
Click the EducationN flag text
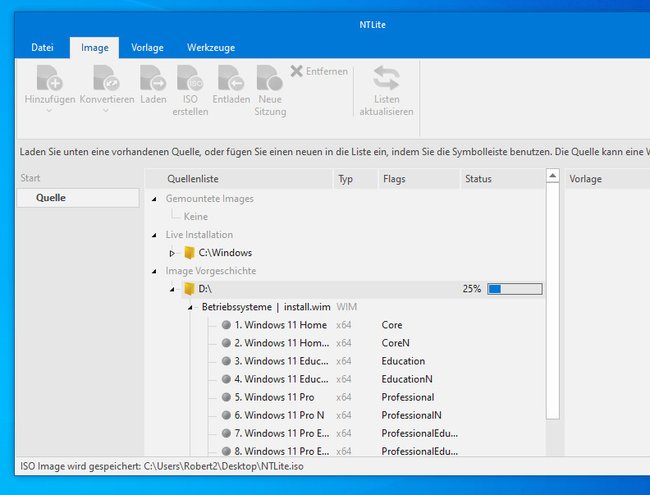point(407,379)
